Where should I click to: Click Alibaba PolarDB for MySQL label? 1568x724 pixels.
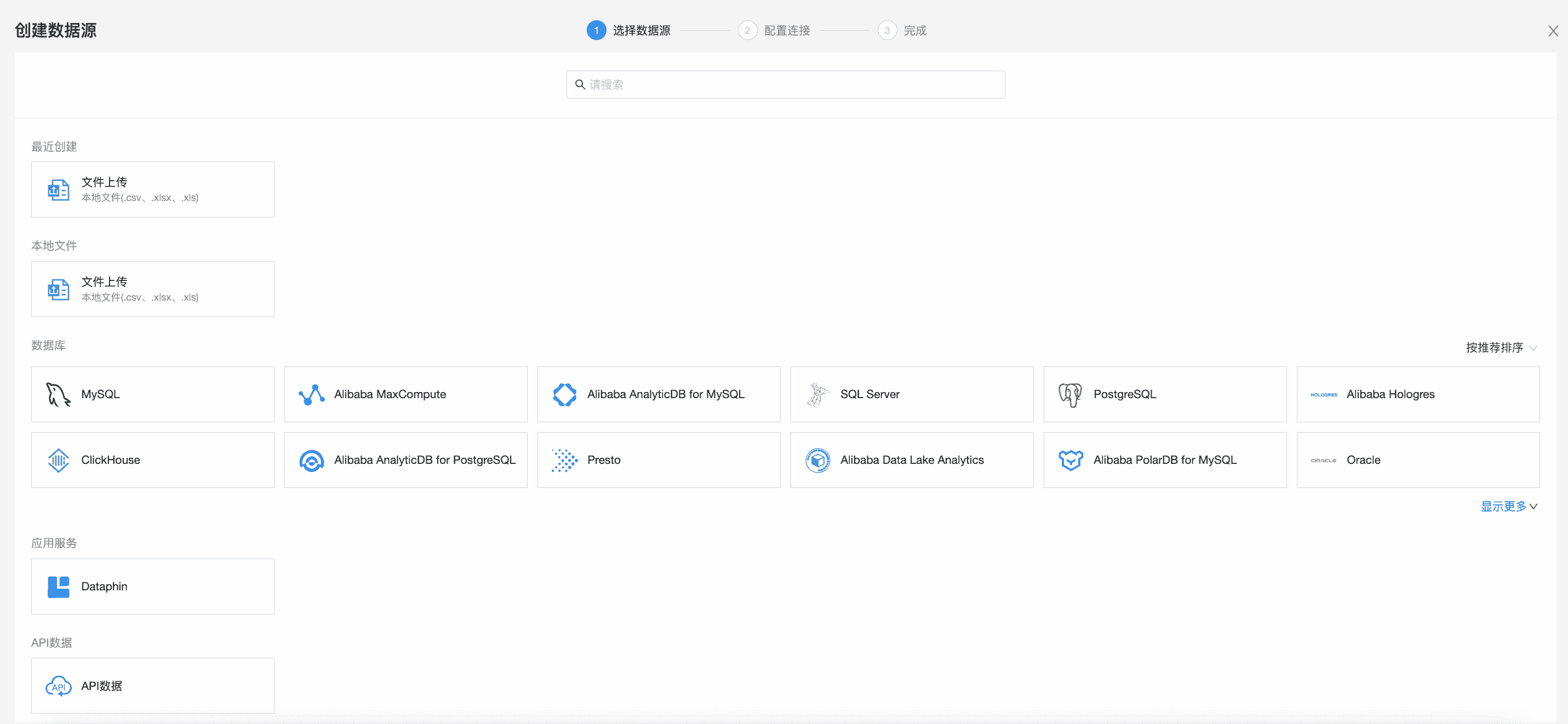click(1165, 460)
